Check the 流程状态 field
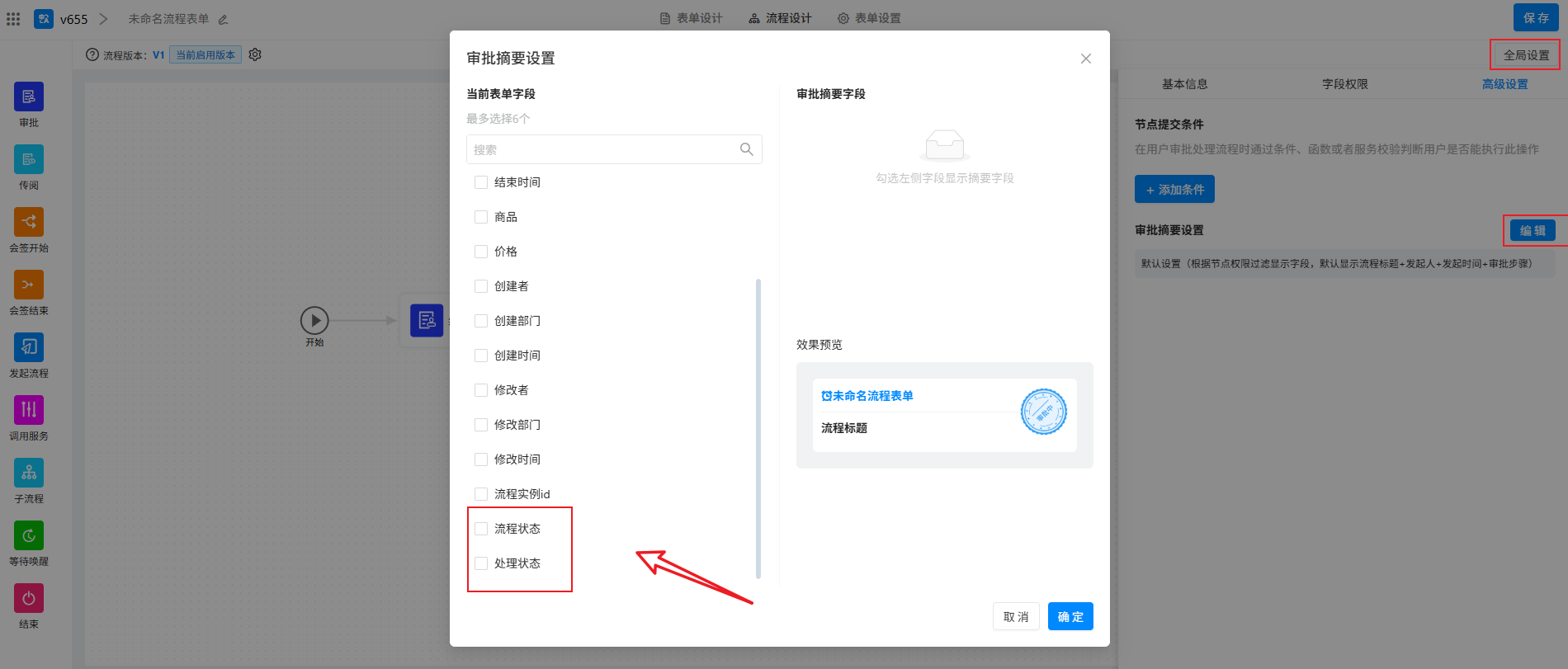 coord(481,529)
